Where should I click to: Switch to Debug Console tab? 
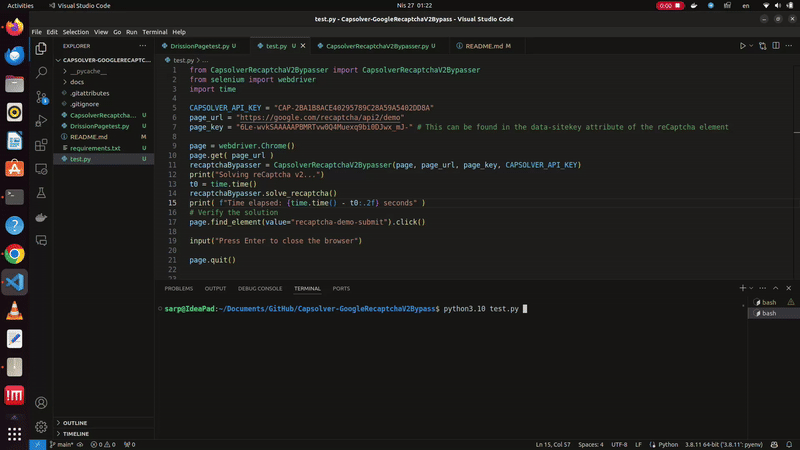click(x=260, y=288)
